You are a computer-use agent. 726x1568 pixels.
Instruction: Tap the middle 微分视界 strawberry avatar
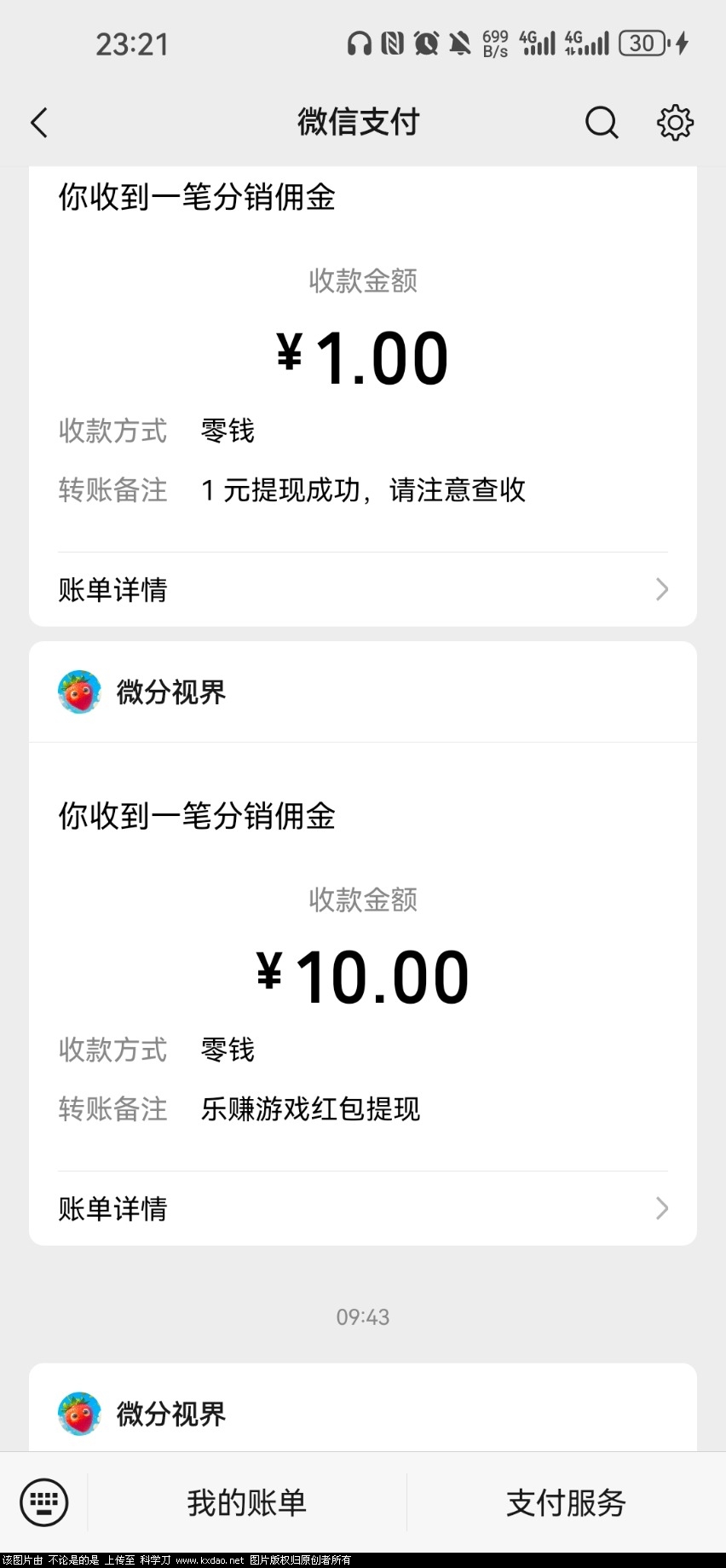coord(79,691)
